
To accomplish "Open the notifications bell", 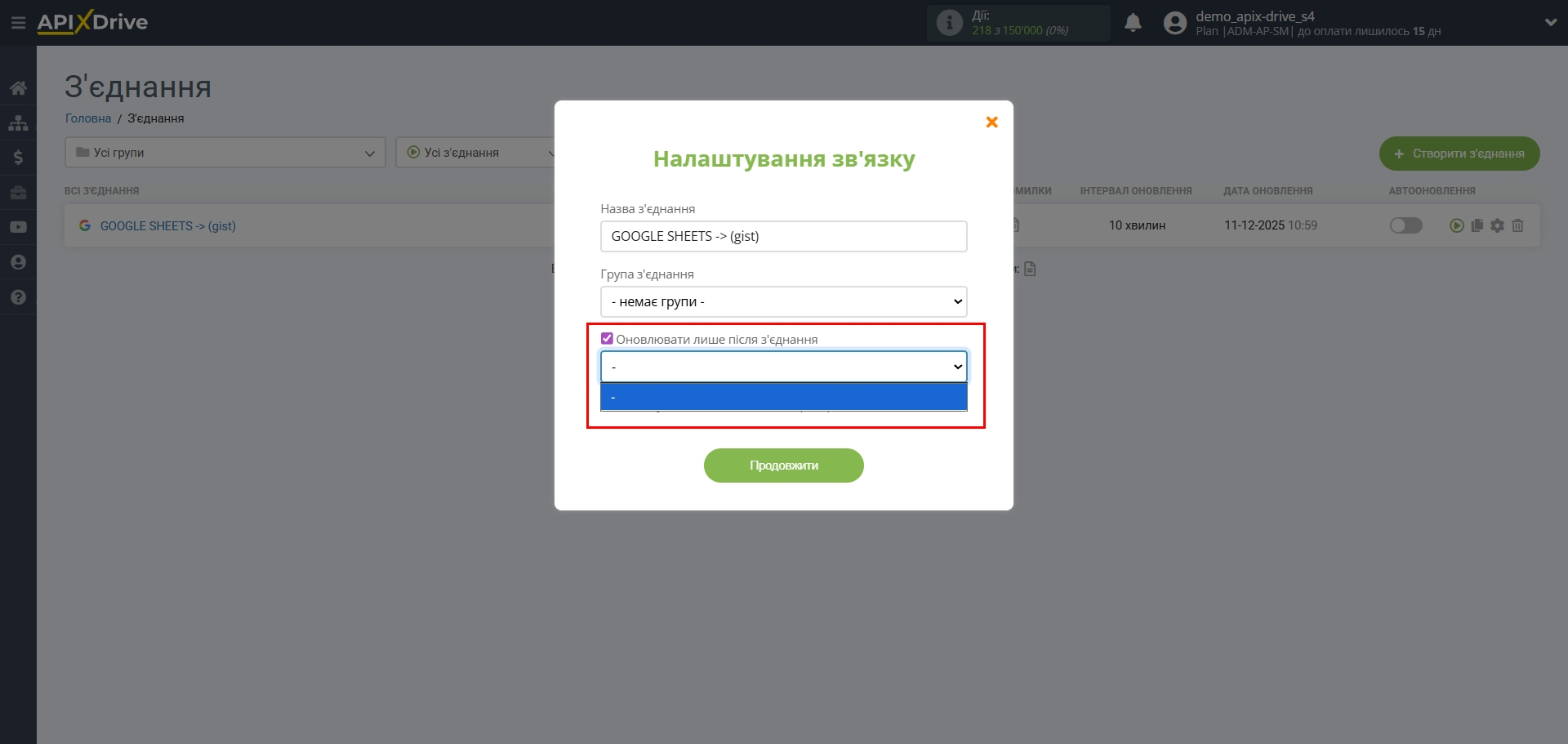I will tap(1134, 22).
